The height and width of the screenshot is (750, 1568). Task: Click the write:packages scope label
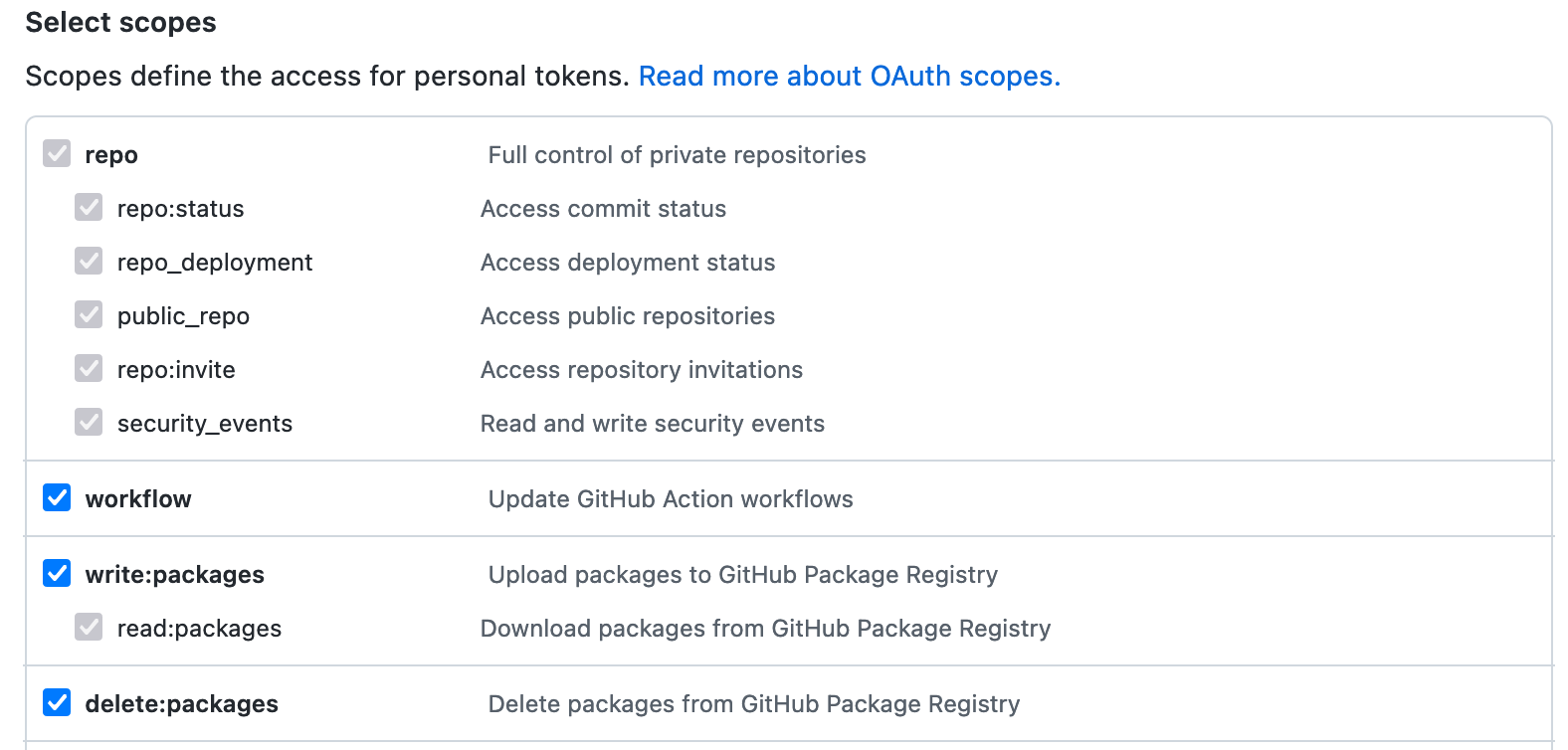click(175, 575)
